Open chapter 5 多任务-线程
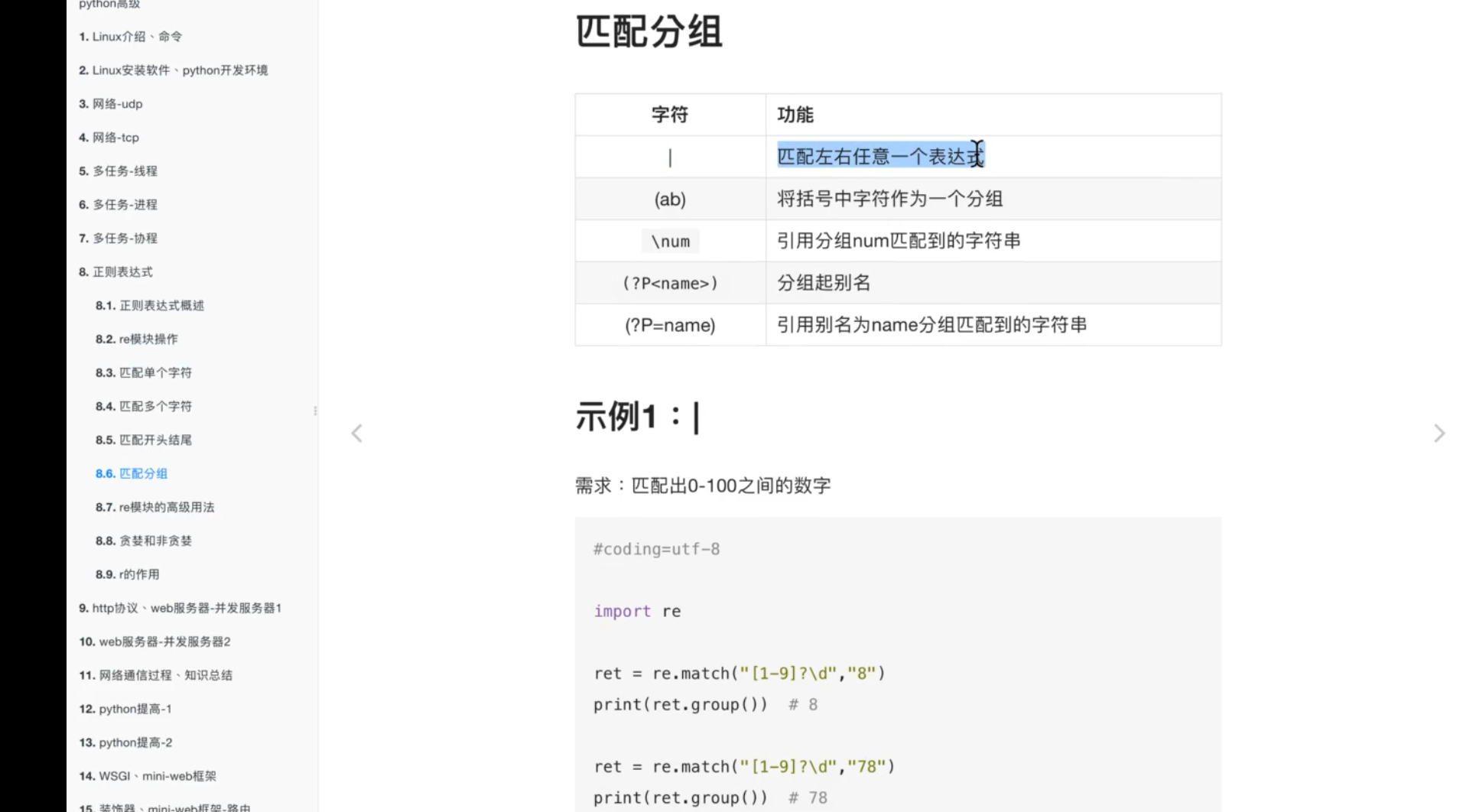 119,171
